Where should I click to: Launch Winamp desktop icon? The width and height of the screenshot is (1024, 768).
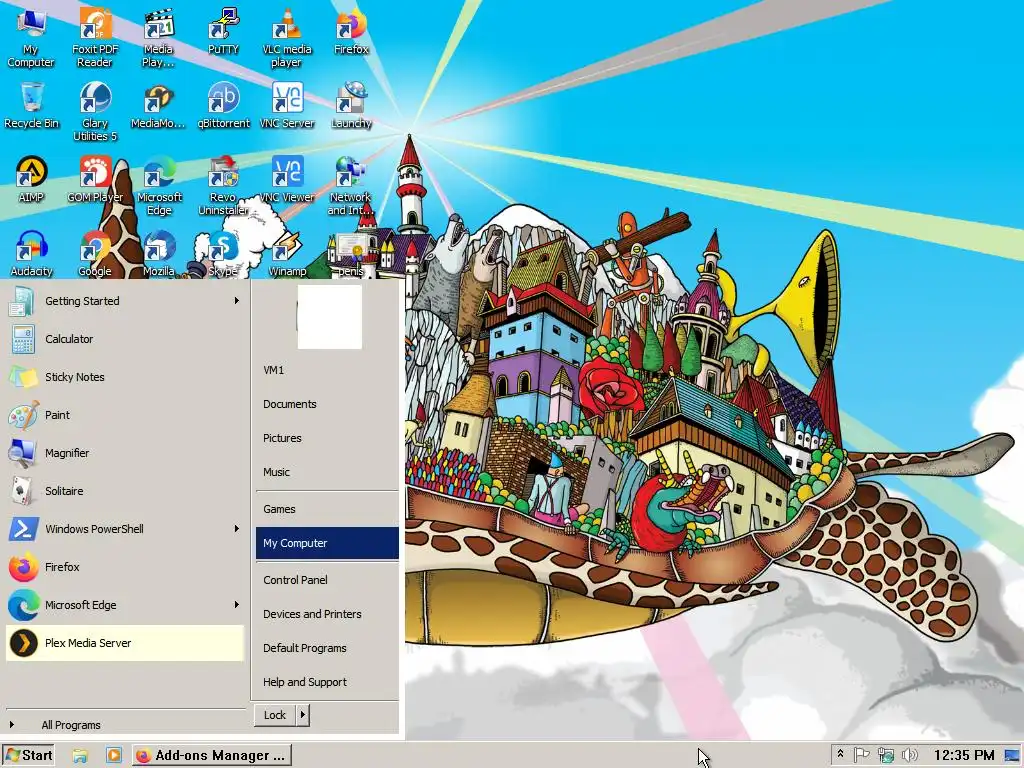click(287, 253)
